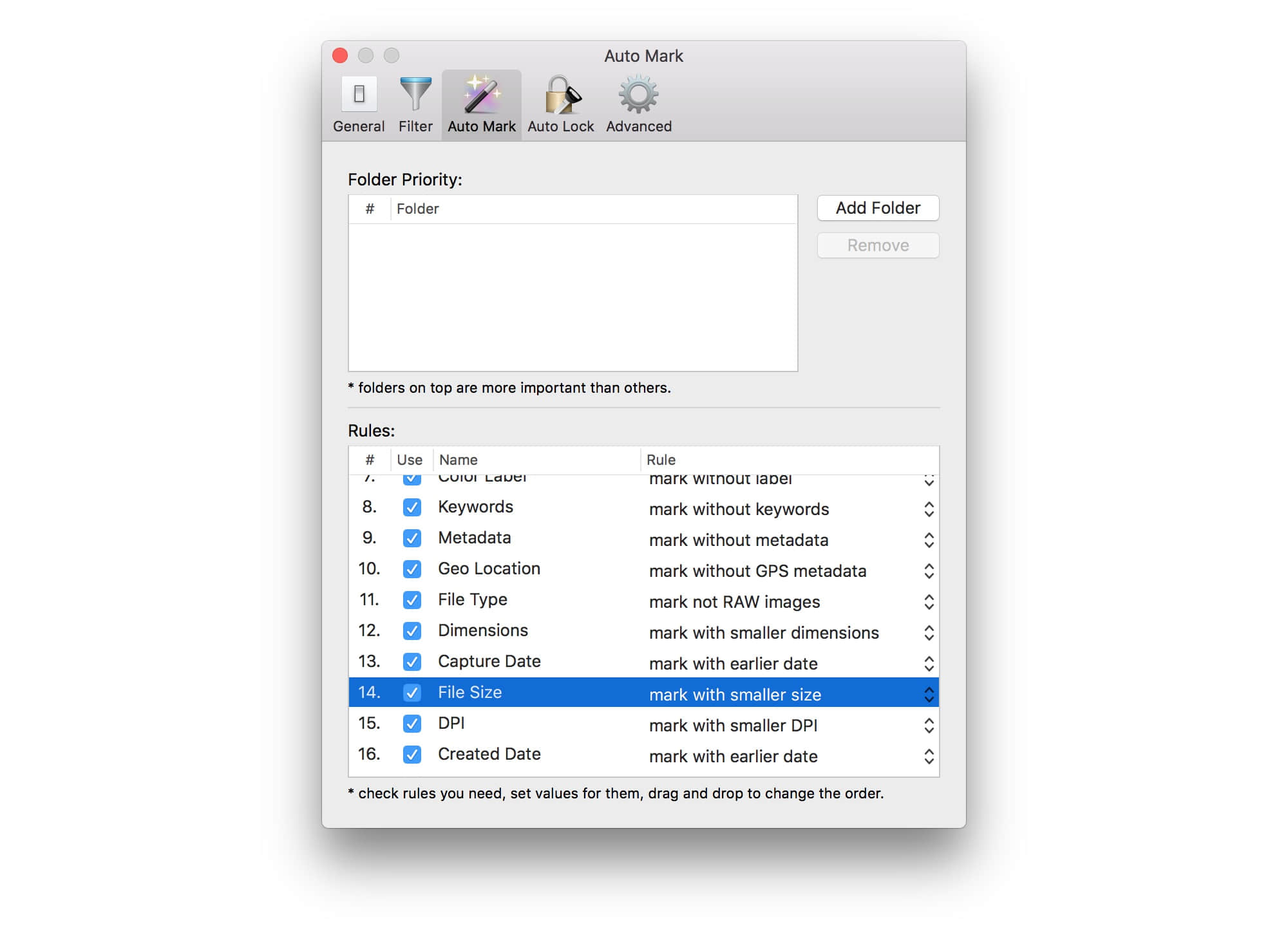Click the Add Folder button
The image size is (1288, 931).
pos(878,208)
